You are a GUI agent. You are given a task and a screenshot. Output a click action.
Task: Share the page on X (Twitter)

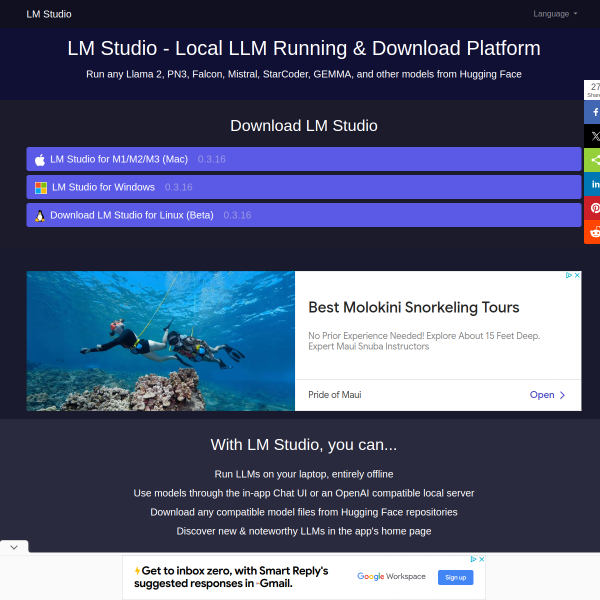coord(592,136)
